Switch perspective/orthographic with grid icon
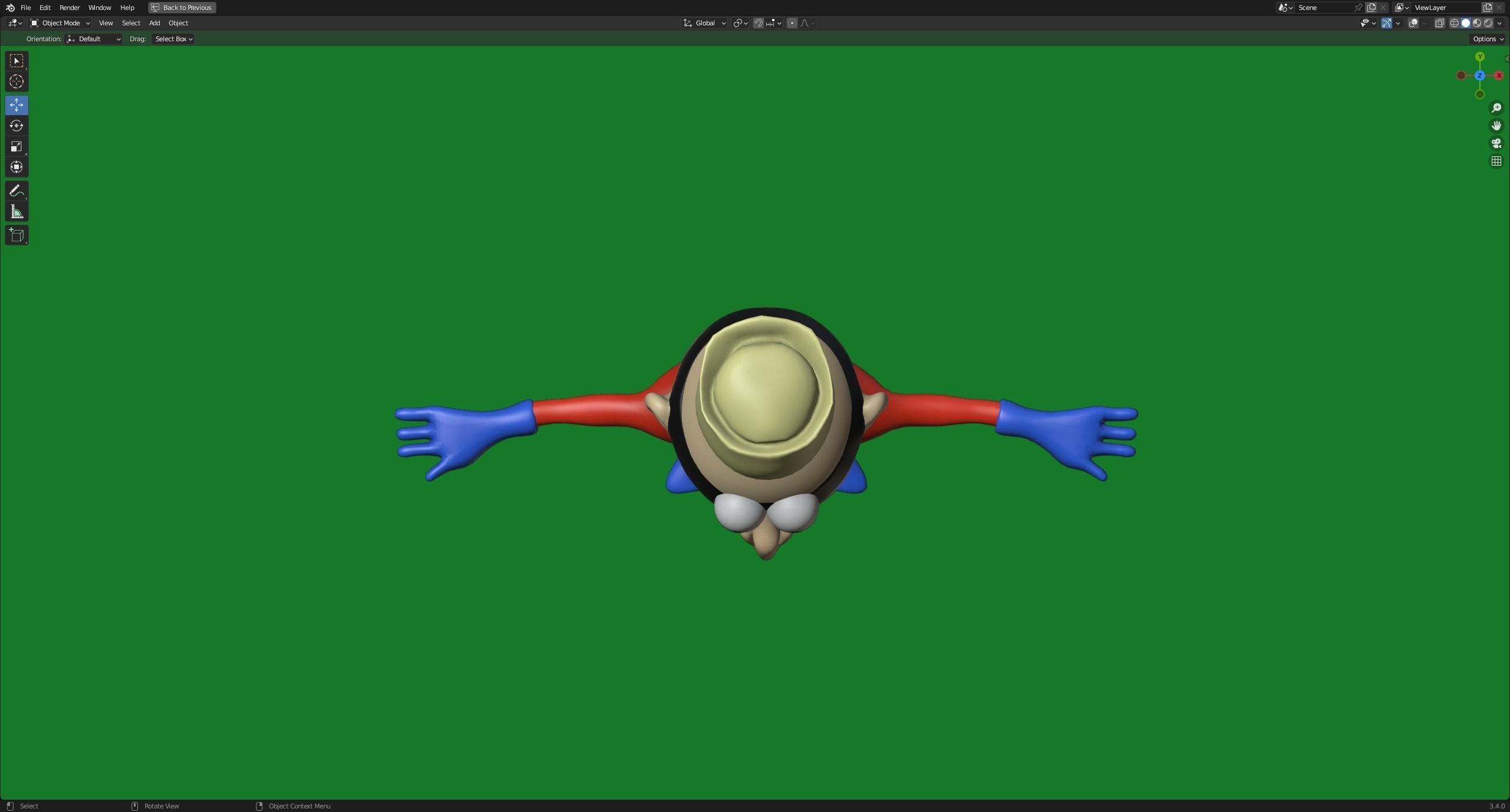Viewport: 1510px width, 812px height. (1496, 161)
